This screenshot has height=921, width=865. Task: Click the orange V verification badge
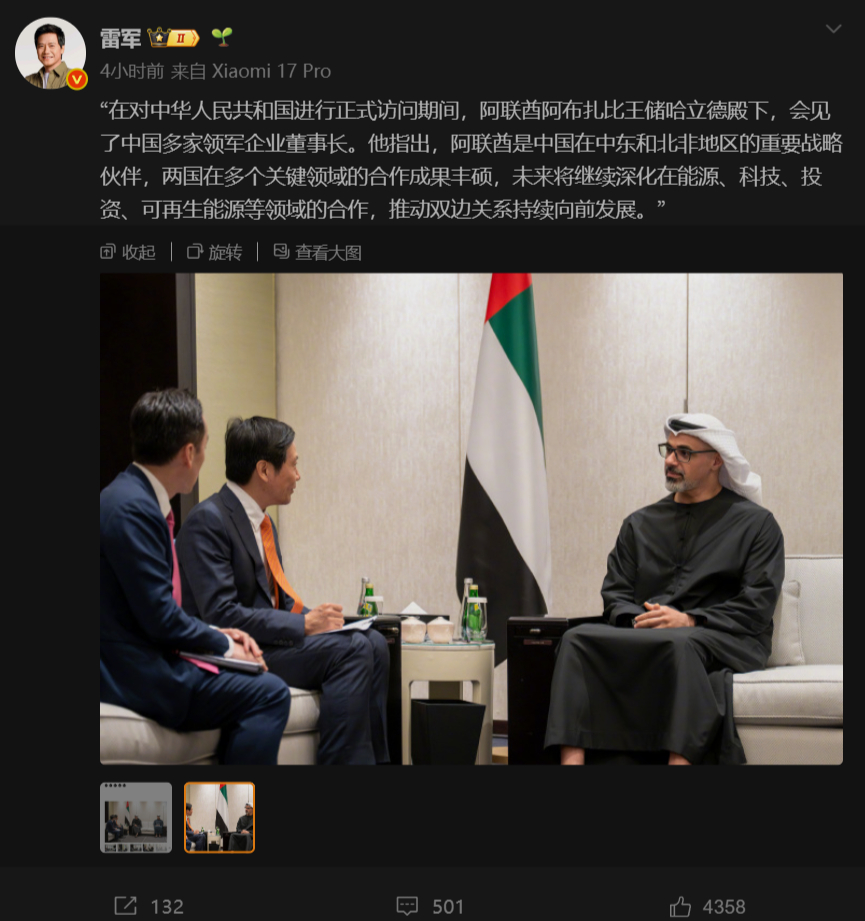[x=77, y=79]
